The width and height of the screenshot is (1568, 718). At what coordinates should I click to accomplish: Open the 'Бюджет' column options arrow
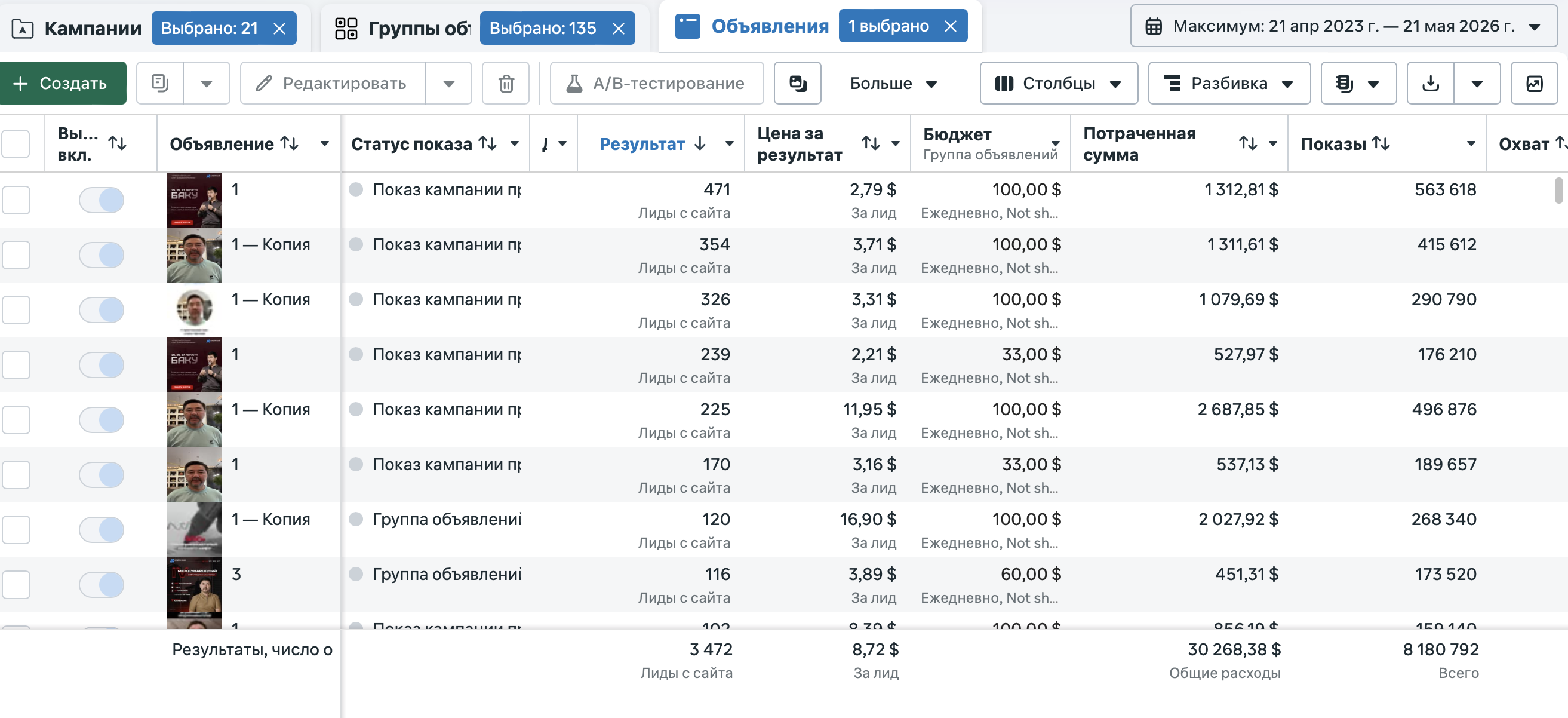point(1056,143)
